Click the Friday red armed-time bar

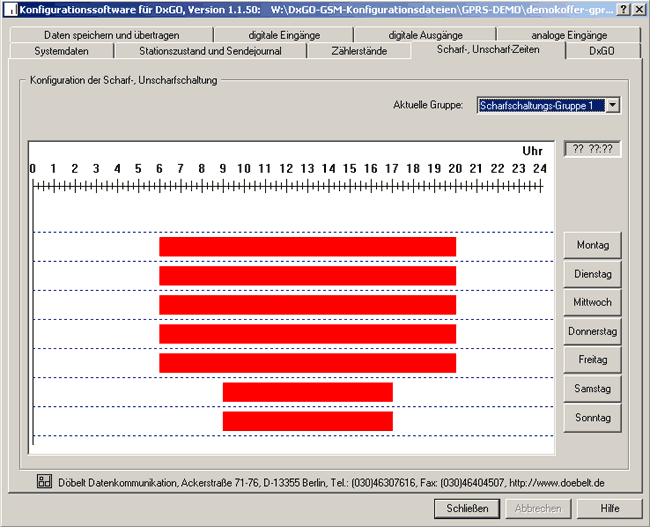pyautogui.click(x=308, y=363)
